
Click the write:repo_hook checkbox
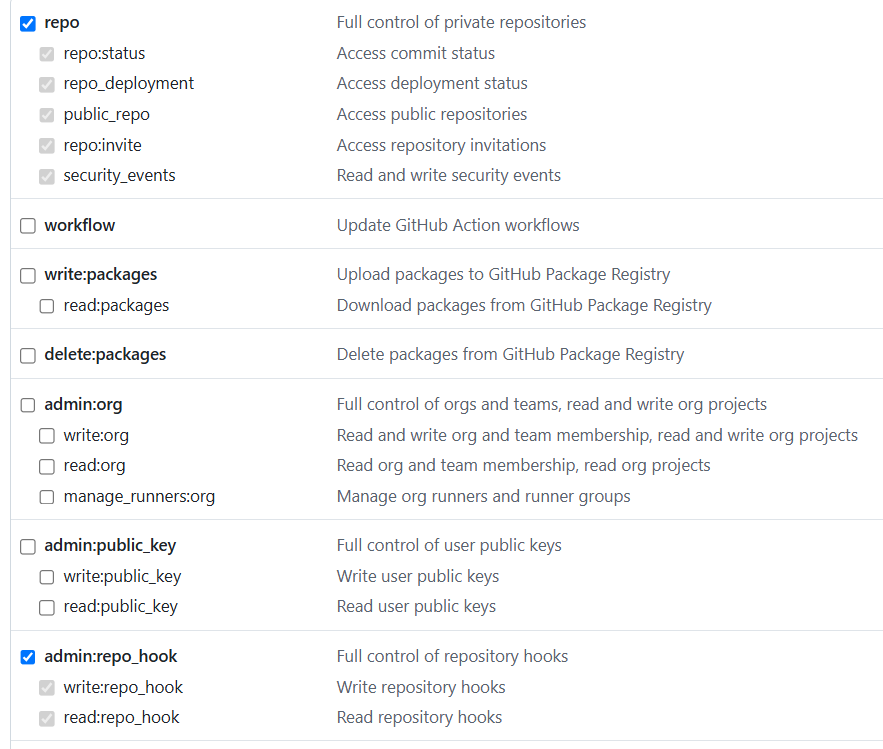click(47, 688)
